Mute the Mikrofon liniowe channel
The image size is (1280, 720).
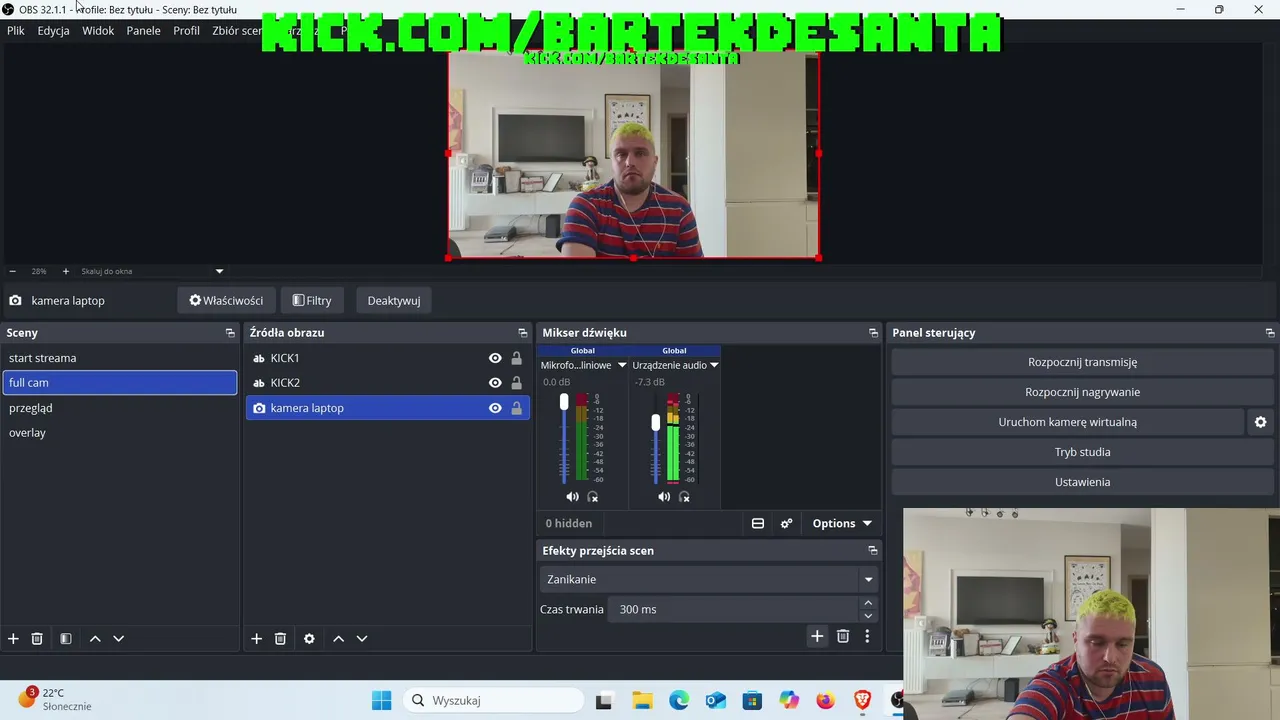572,497
